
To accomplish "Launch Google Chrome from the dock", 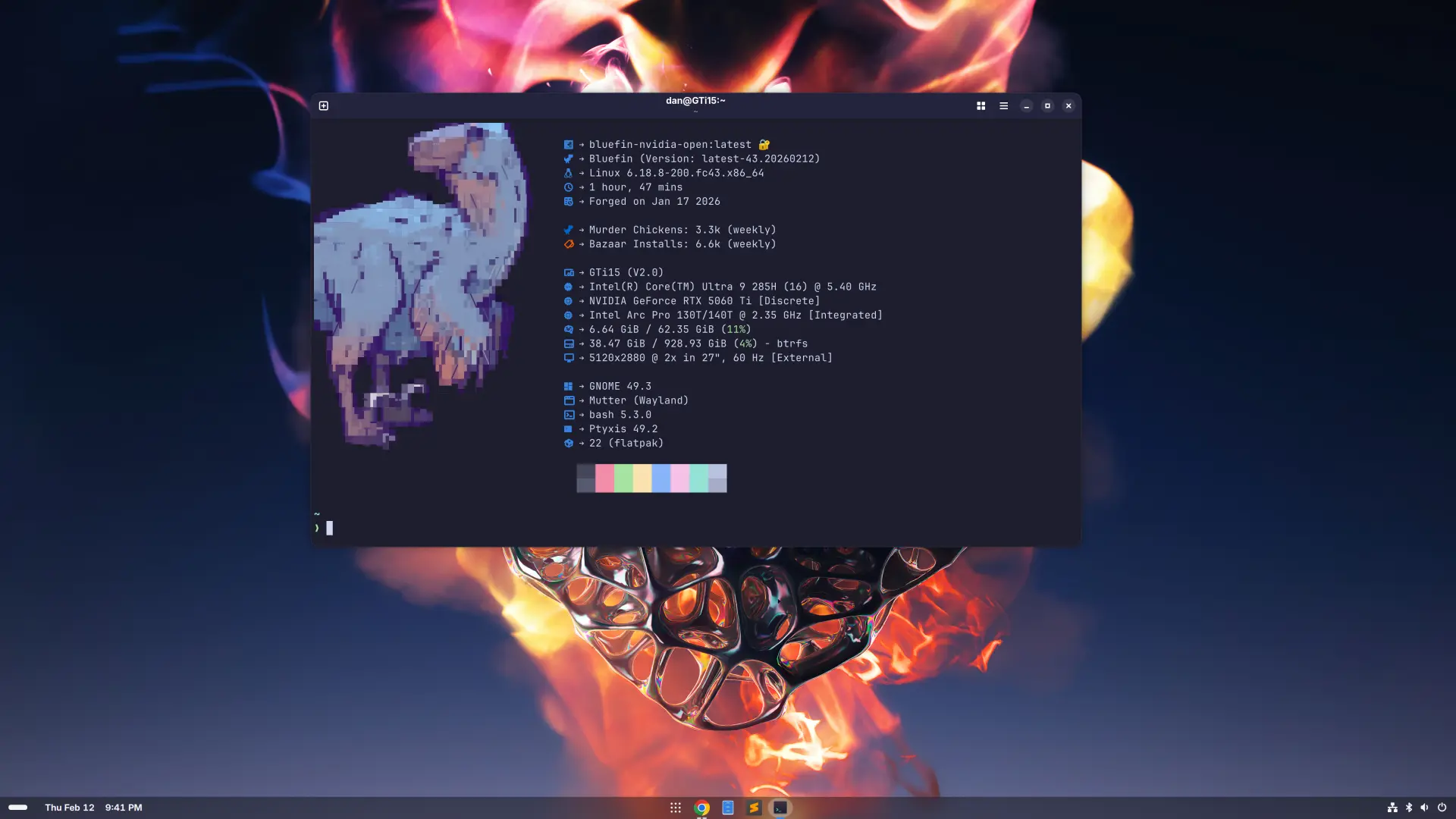I will [701, 808].
